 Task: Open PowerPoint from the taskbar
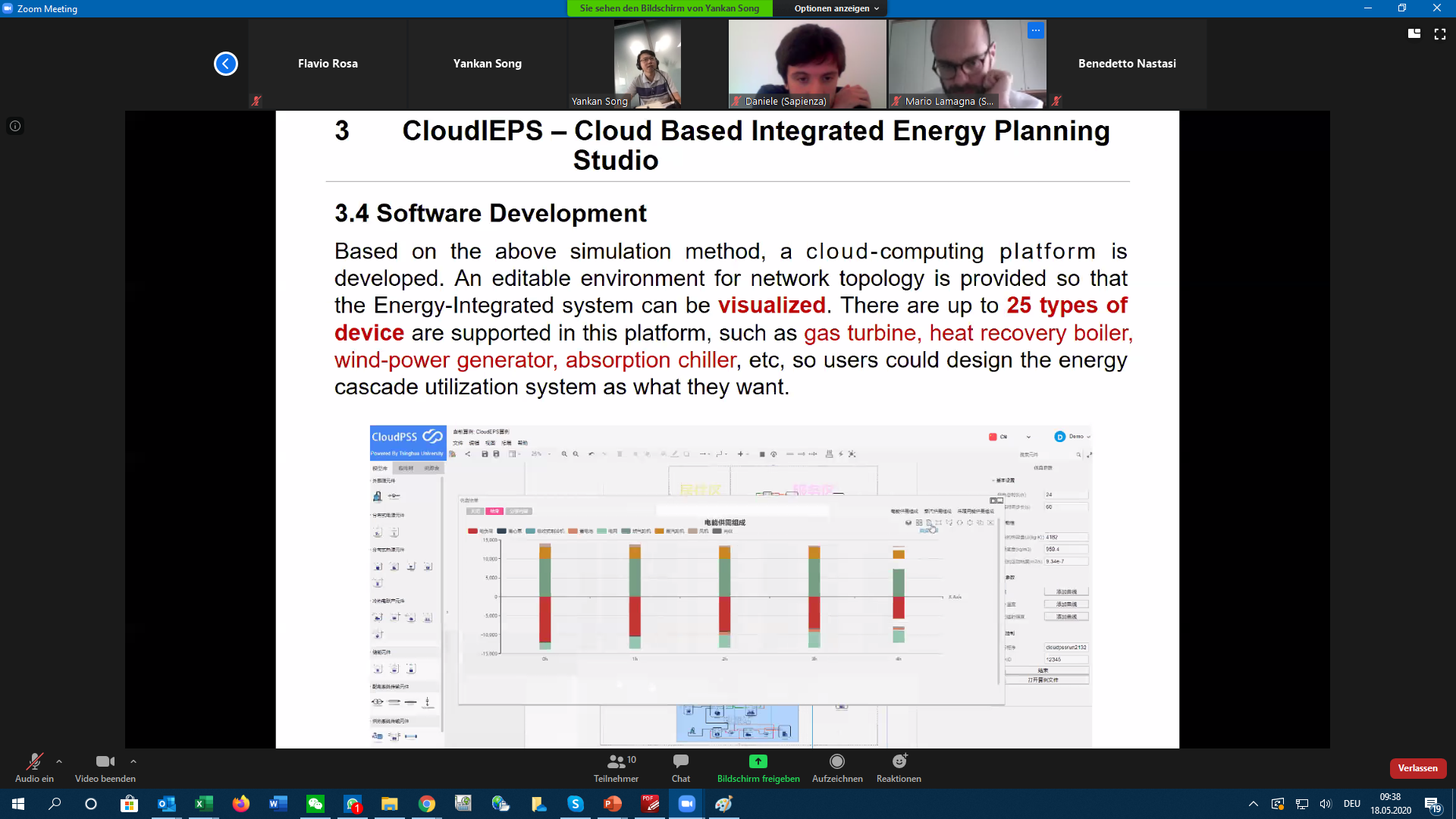coord(613,804)
